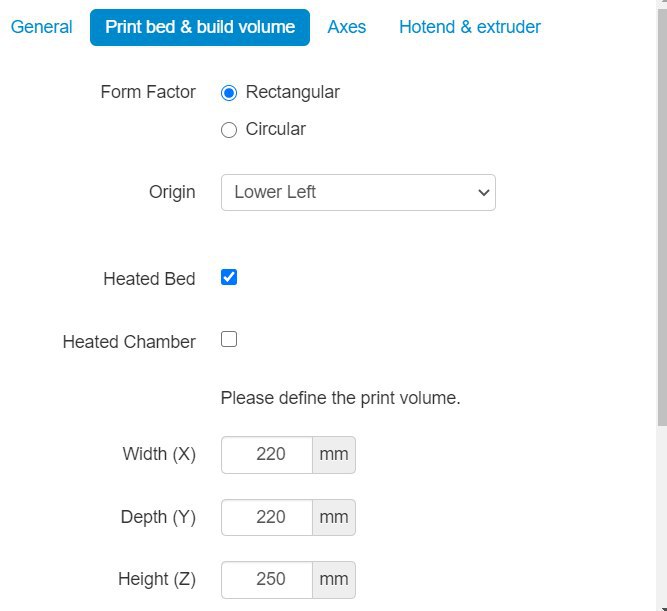Screen dimensions: 667x611
Task: Click the Depth (Y) input field
Action: pos(267,517)
